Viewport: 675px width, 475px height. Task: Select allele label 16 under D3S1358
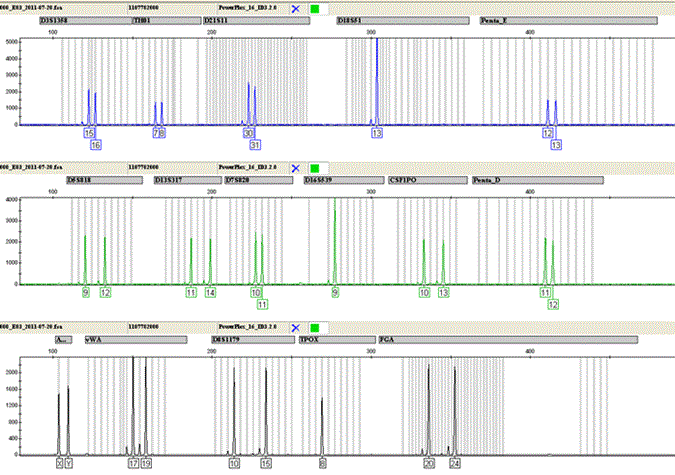pos(96,145)
